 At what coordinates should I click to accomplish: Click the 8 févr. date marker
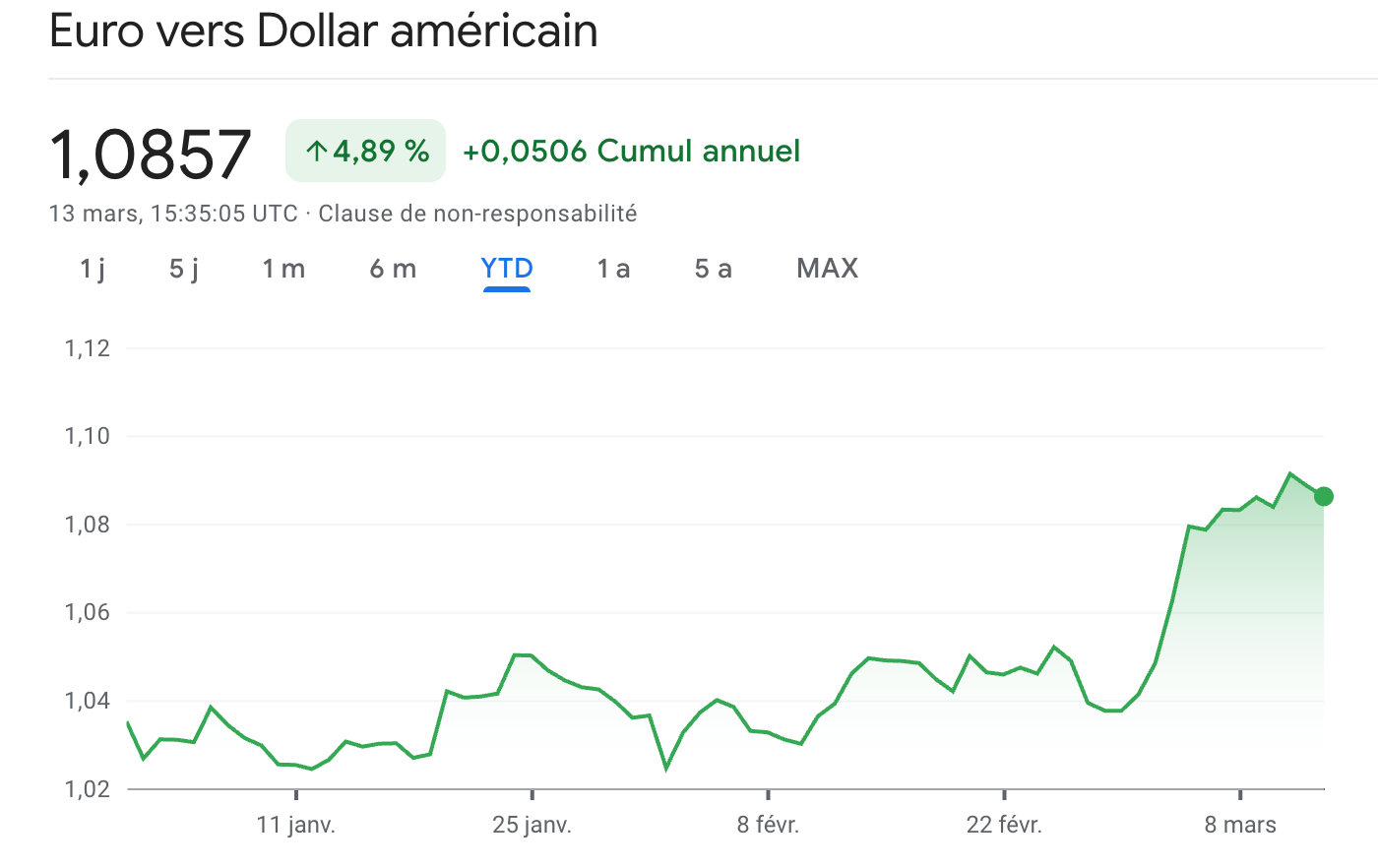[x=768, y=825]
